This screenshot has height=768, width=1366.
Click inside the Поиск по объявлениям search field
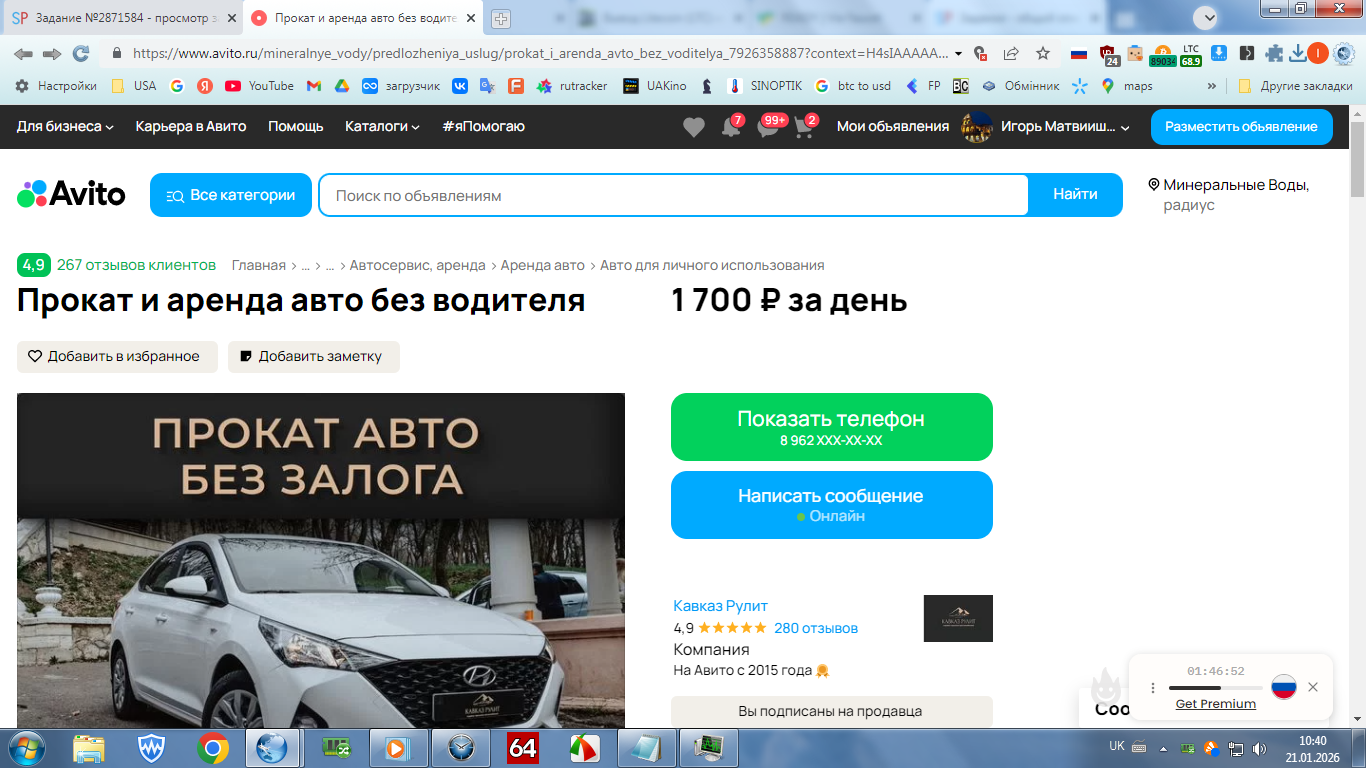pyautogui.click(x=673, y=195)
